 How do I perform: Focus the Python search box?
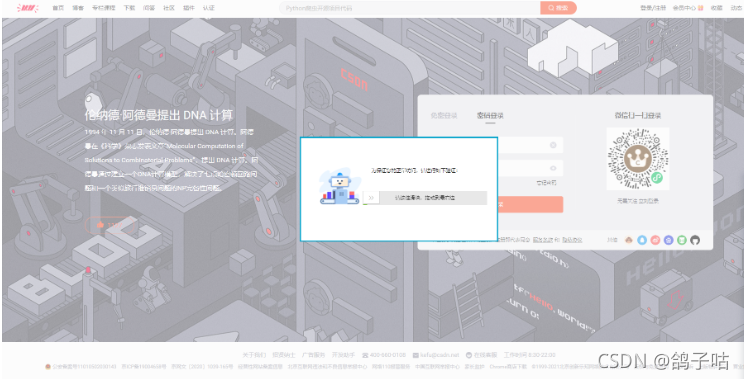click(409, 8)
